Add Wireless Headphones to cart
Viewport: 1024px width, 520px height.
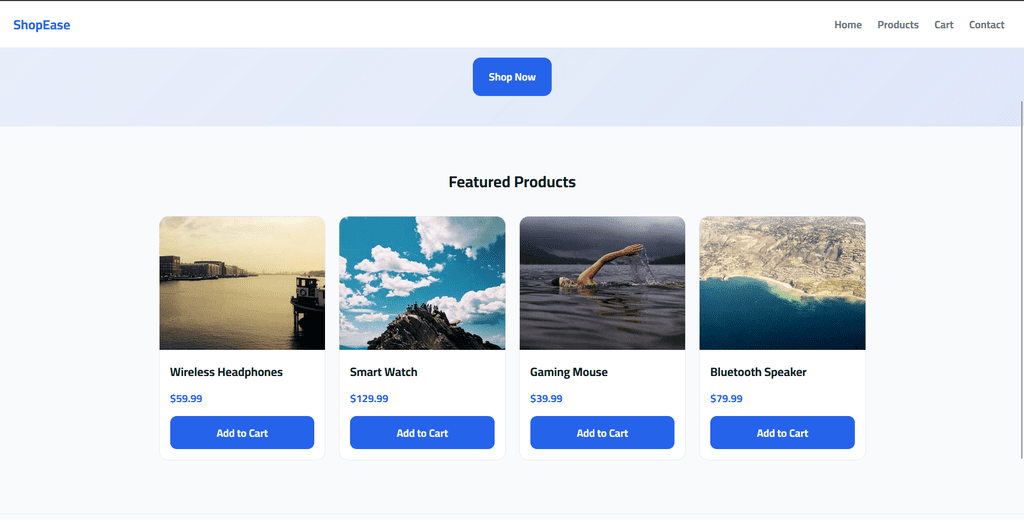click(x=242, y=432)
